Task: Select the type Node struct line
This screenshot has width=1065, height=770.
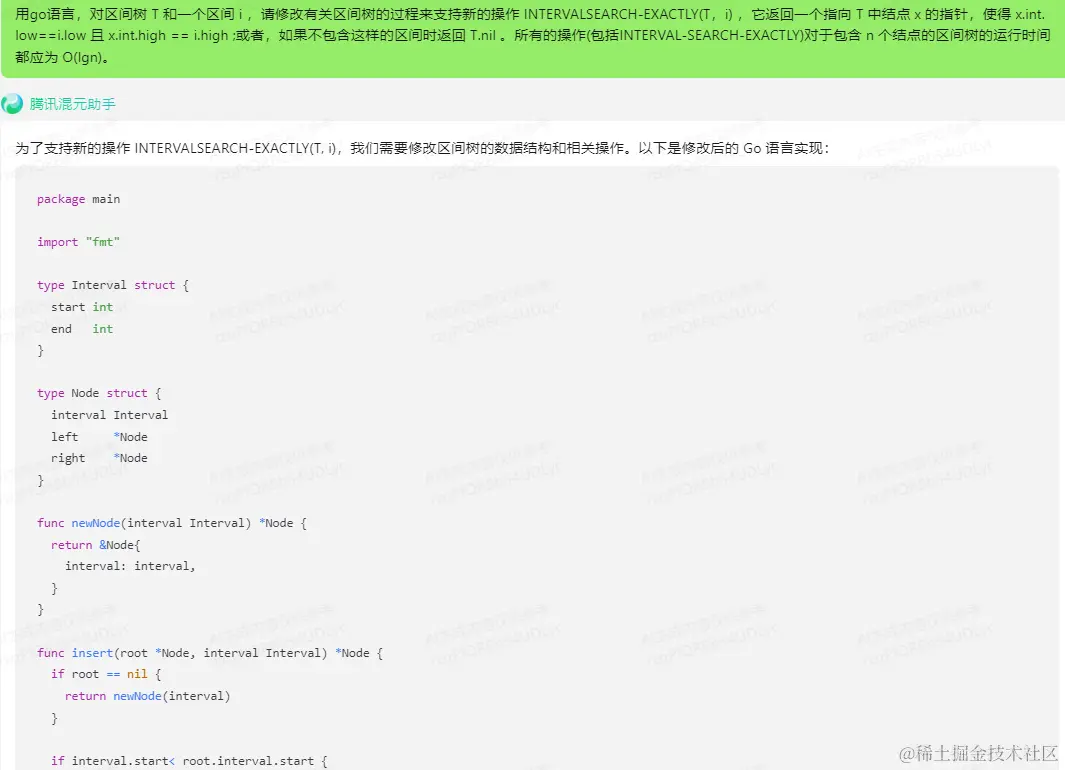Action: pyautogui.click(x=102, y=392)
